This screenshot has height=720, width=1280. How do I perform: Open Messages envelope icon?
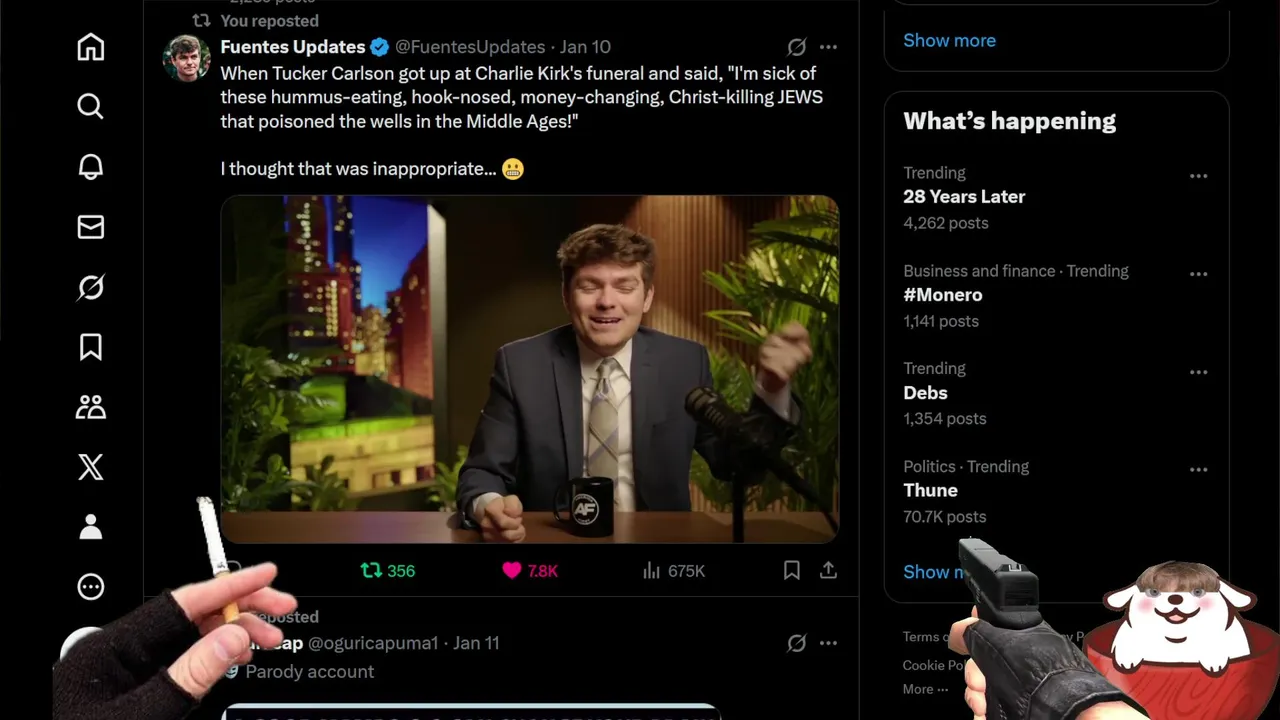(91, 227)
